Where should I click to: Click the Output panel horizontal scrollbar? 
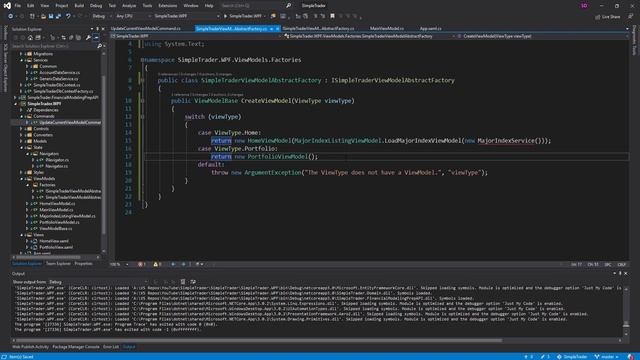tap(258, 340)
